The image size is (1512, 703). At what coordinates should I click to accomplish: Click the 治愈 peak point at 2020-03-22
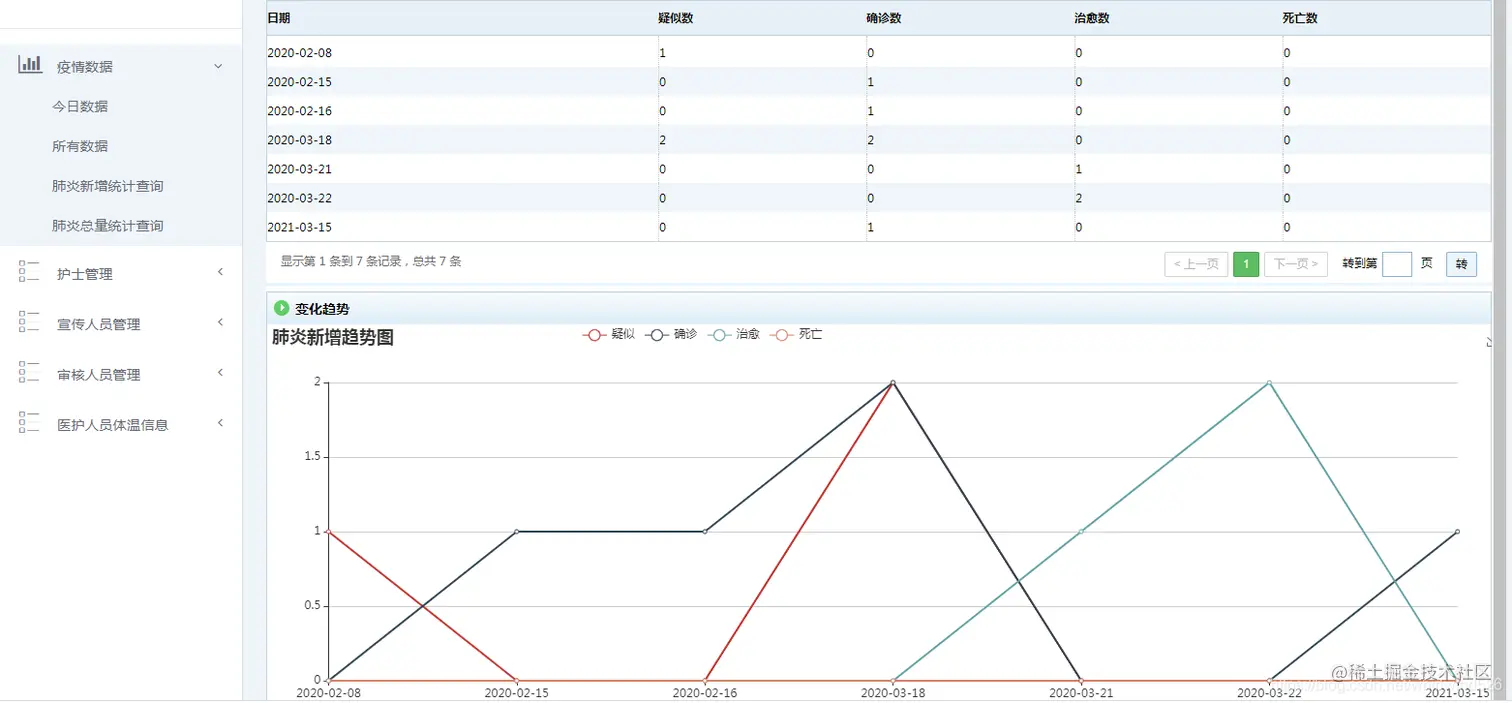tap(1269, 382)
